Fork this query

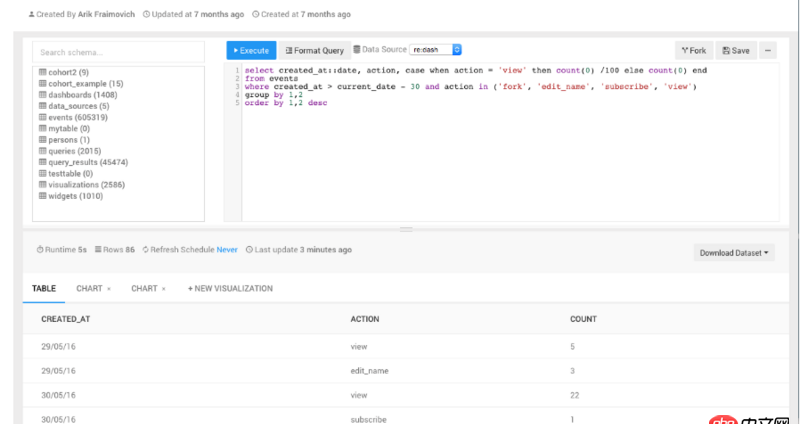[x=693, y=50]
